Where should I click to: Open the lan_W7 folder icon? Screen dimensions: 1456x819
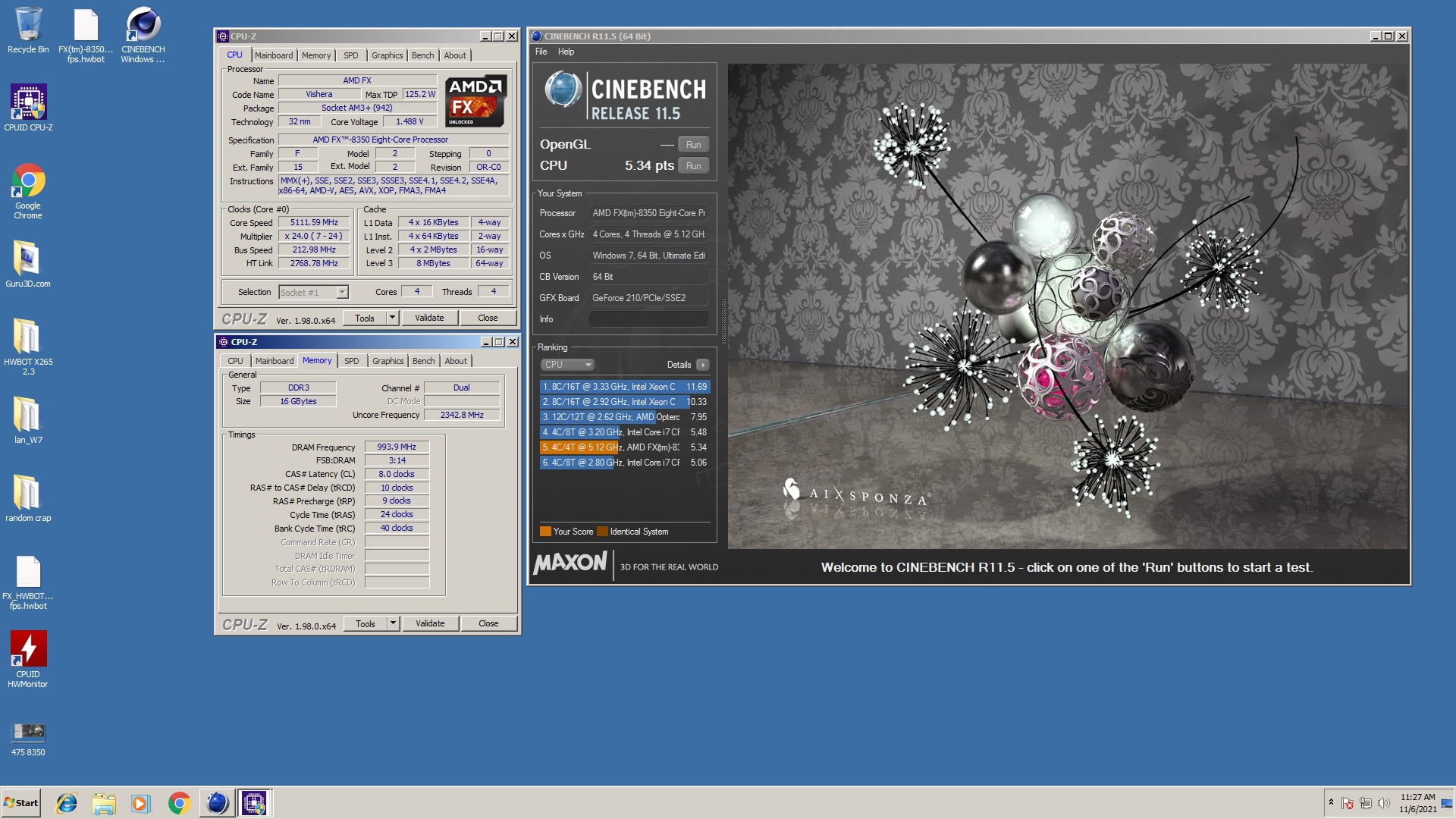28,419
